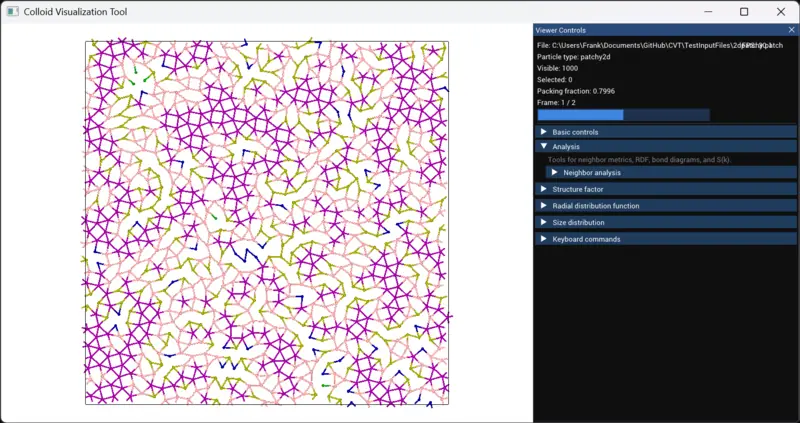This screenshot has width=800, height=423.
Task: Expand the Neighbor analysis subsection
Action: pos(591,172)
